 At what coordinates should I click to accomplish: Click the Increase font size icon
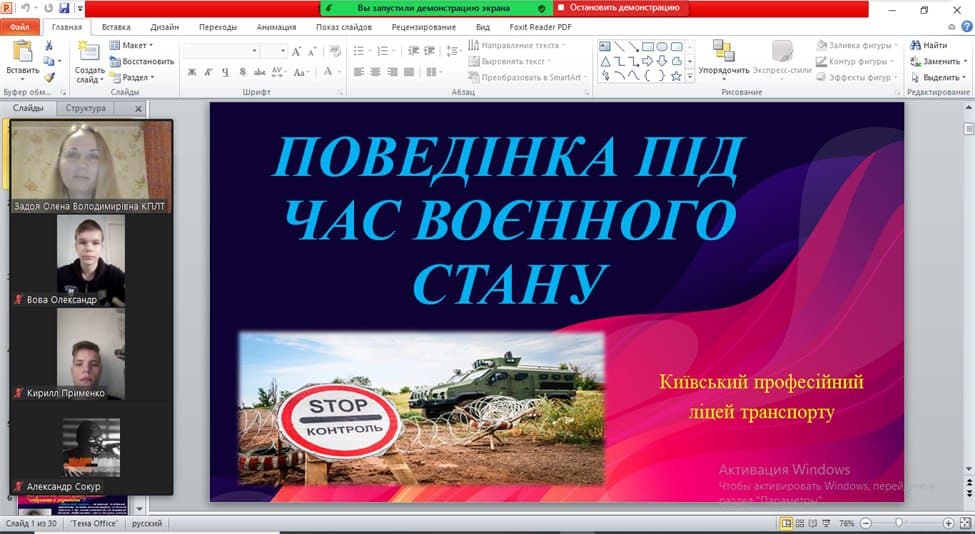click(297, 51)
